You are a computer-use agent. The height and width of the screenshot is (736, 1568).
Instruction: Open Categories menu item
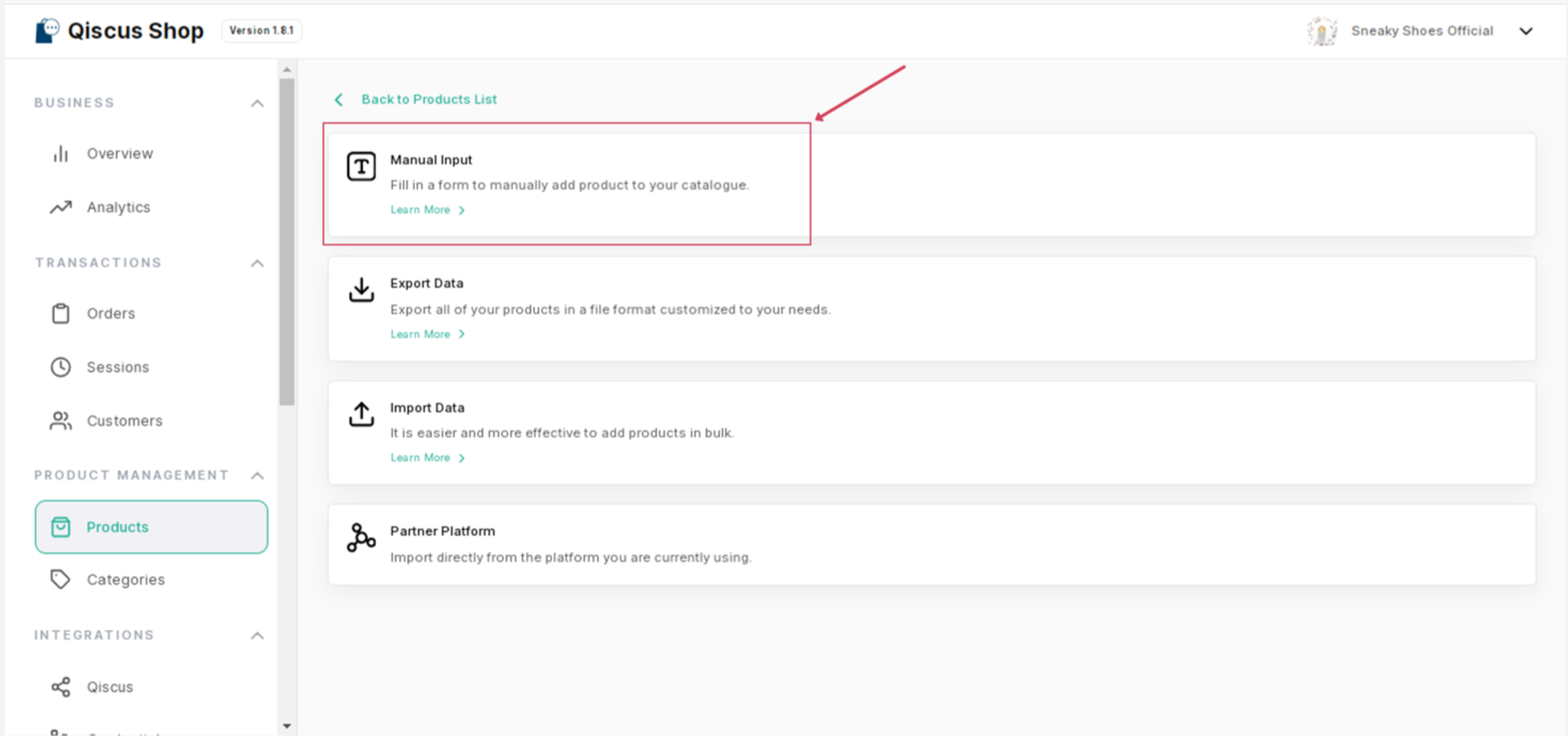[125, 580]
